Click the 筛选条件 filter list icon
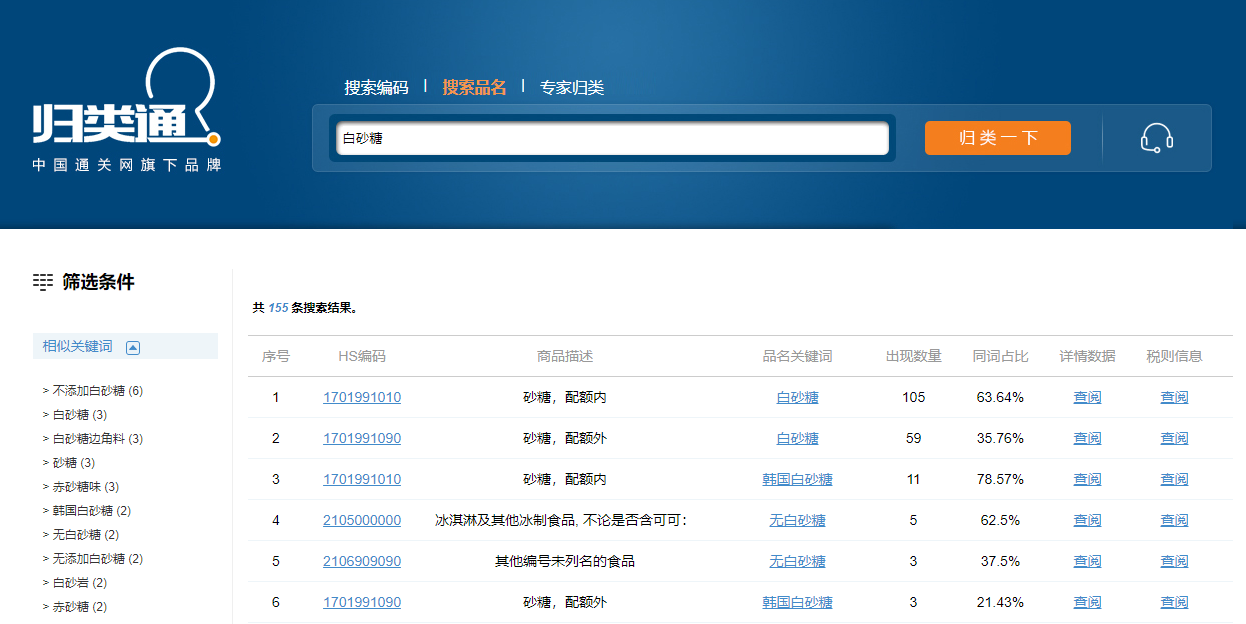Image resolution: width=1246 pixels, height=624 pixels. click(x=43, y=282)
